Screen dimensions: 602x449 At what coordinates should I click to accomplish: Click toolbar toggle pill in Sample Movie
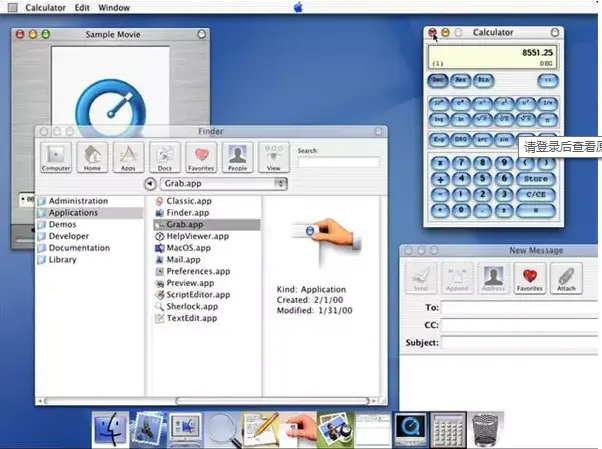201,34
